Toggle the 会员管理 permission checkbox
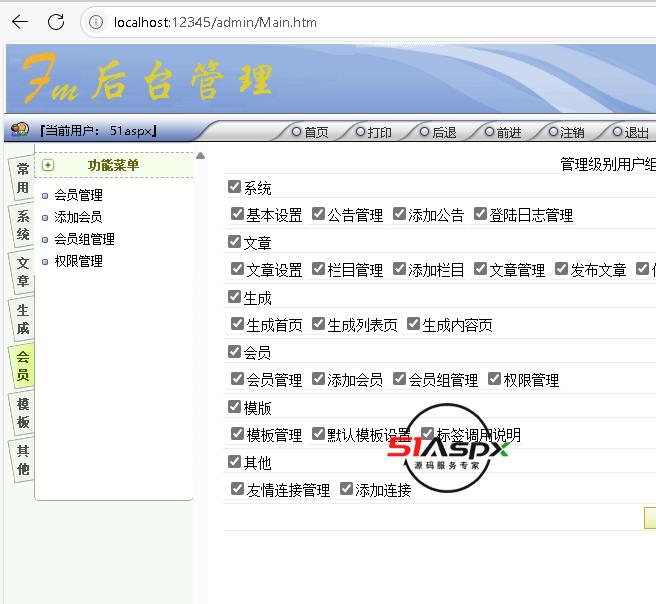 click(x=237, y=379)
